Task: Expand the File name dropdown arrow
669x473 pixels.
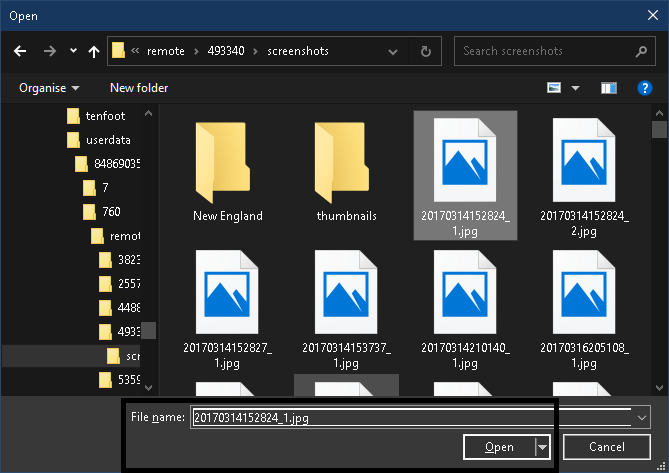Action: [x=642, y=418]
